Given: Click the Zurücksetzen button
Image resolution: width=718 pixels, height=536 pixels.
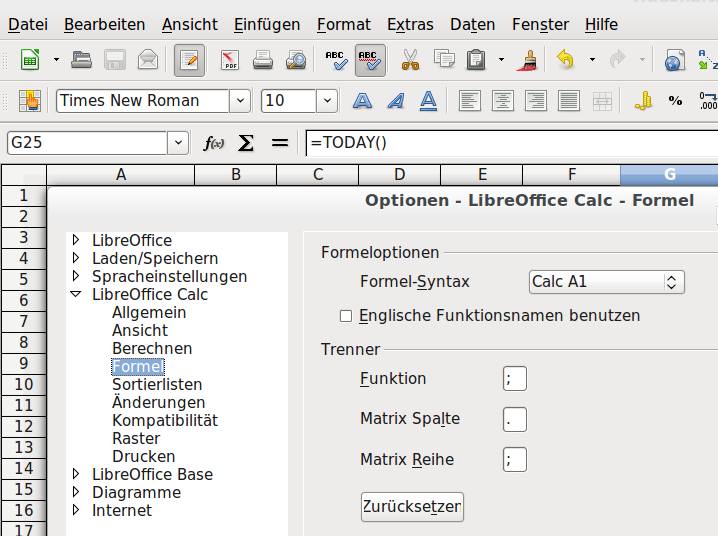Looking at the screenshot, I should coord(412,507).
